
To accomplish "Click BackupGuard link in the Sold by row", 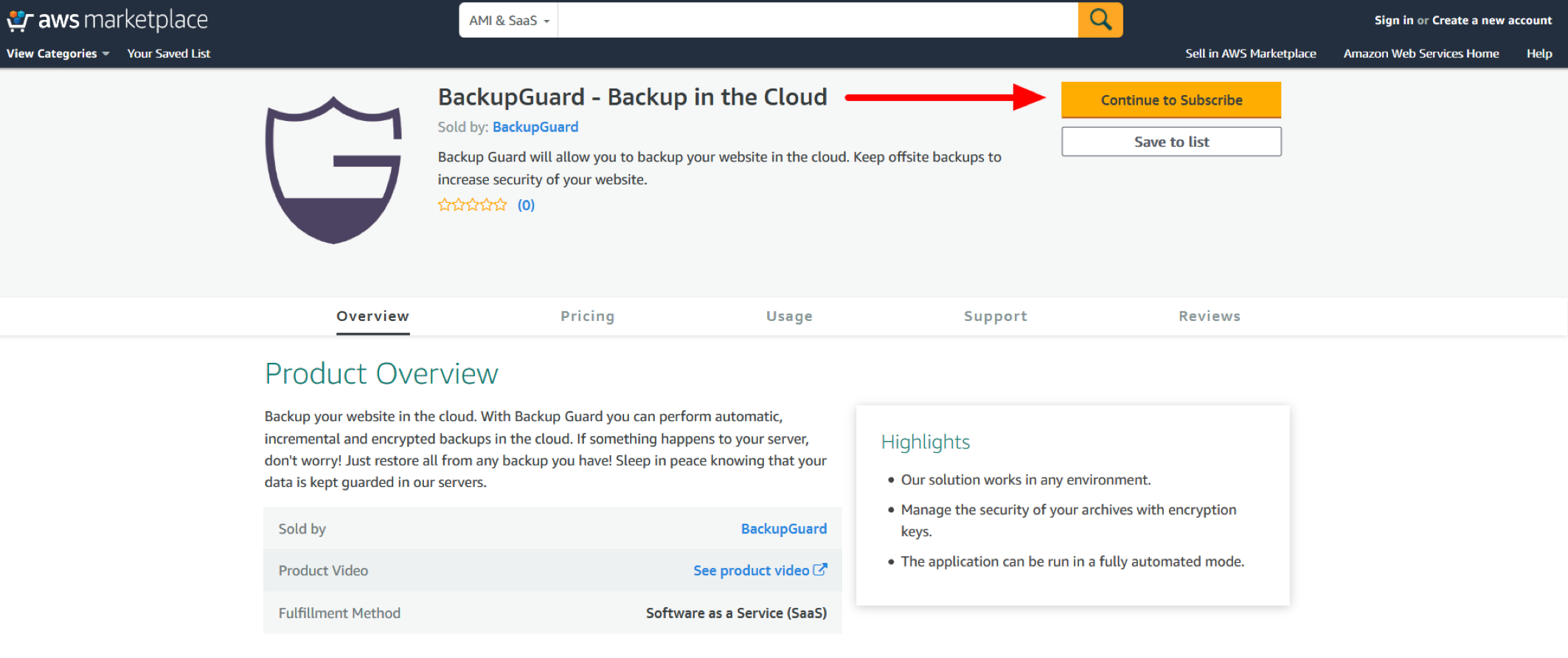I will pyautogui.click(x=784, y=529).
